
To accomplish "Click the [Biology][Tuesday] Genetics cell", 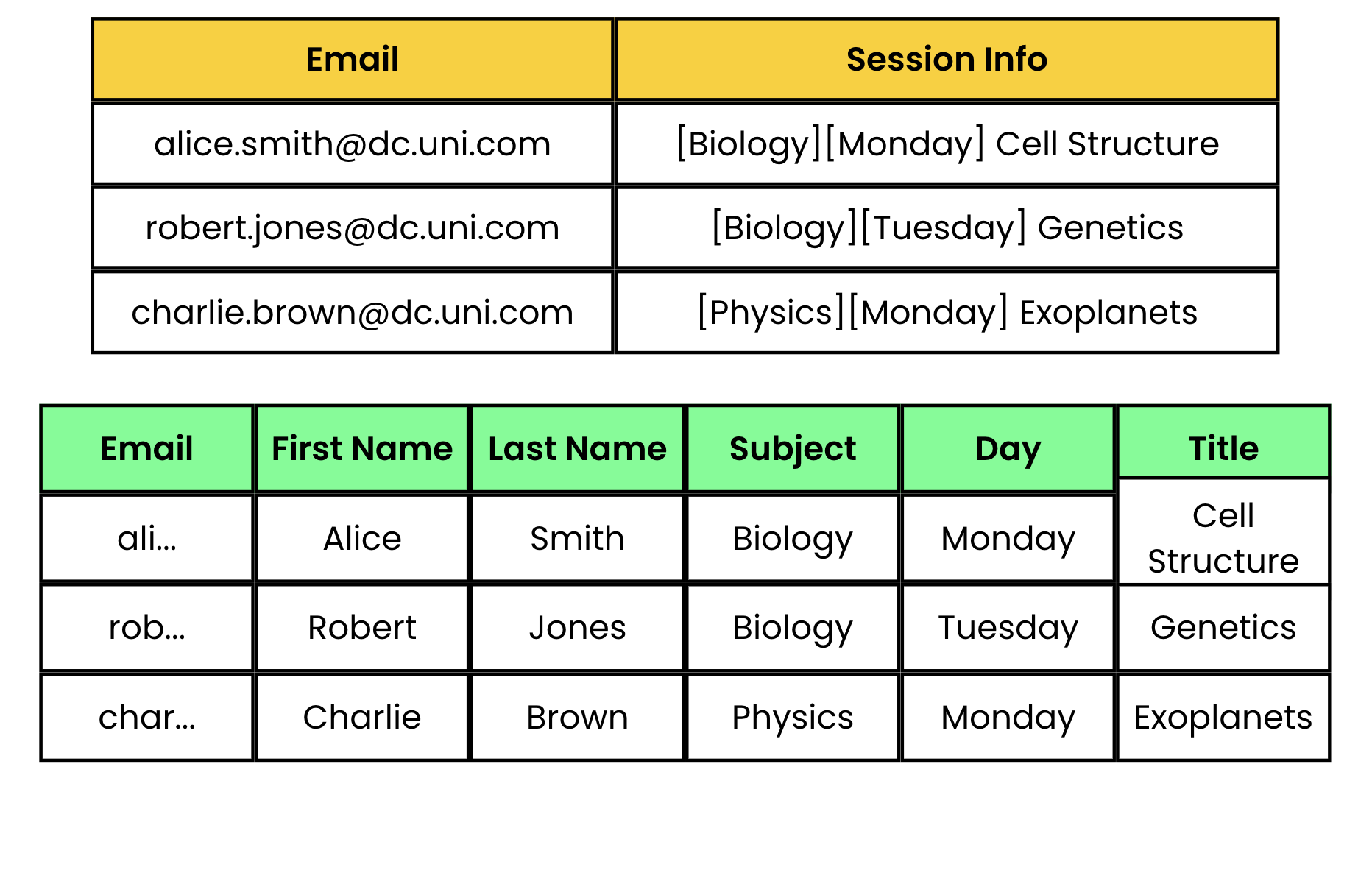I will coord(947,228).
